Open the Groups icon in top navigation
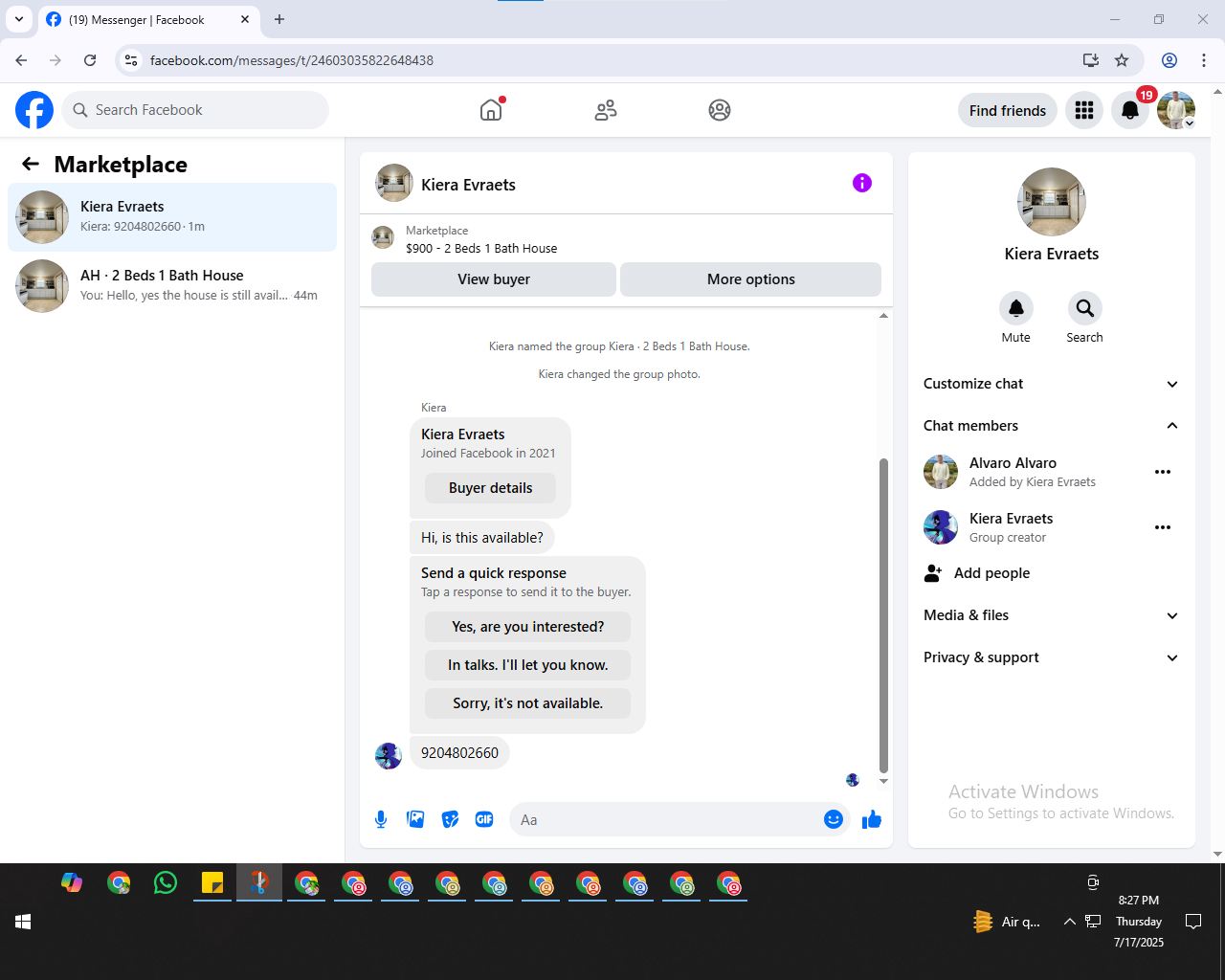The height and width of the screenshot is (980, 1225). 720,110
